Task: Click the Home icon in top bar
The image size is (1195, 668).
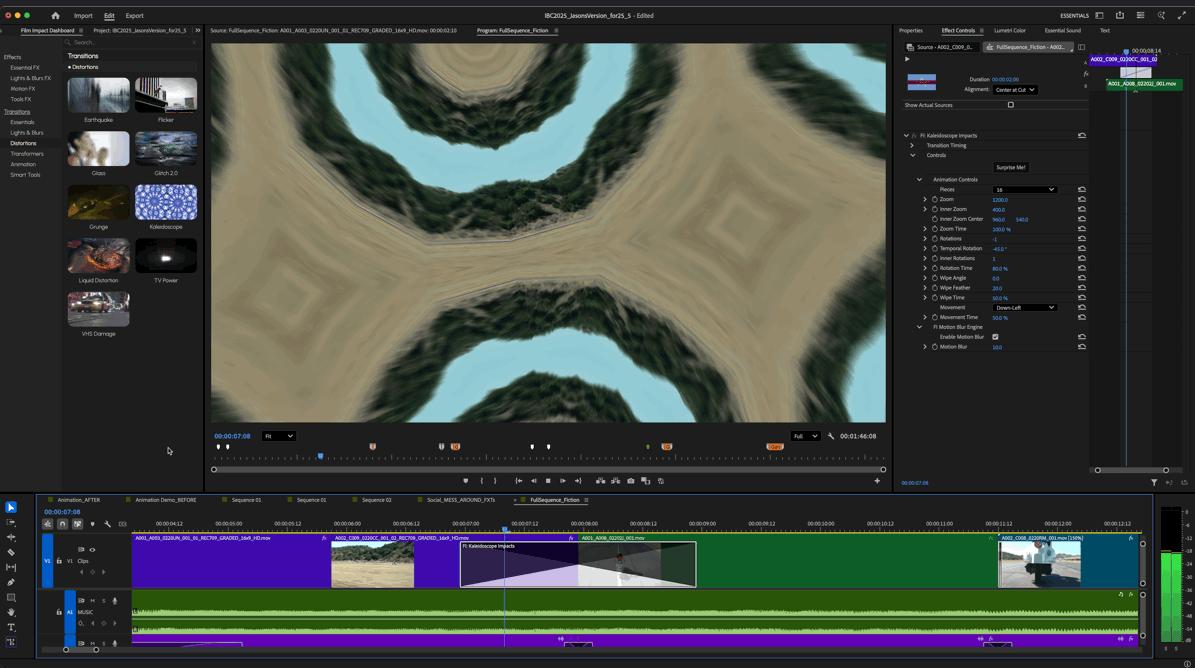Action: pyautogui.click(x=55, y=15)
